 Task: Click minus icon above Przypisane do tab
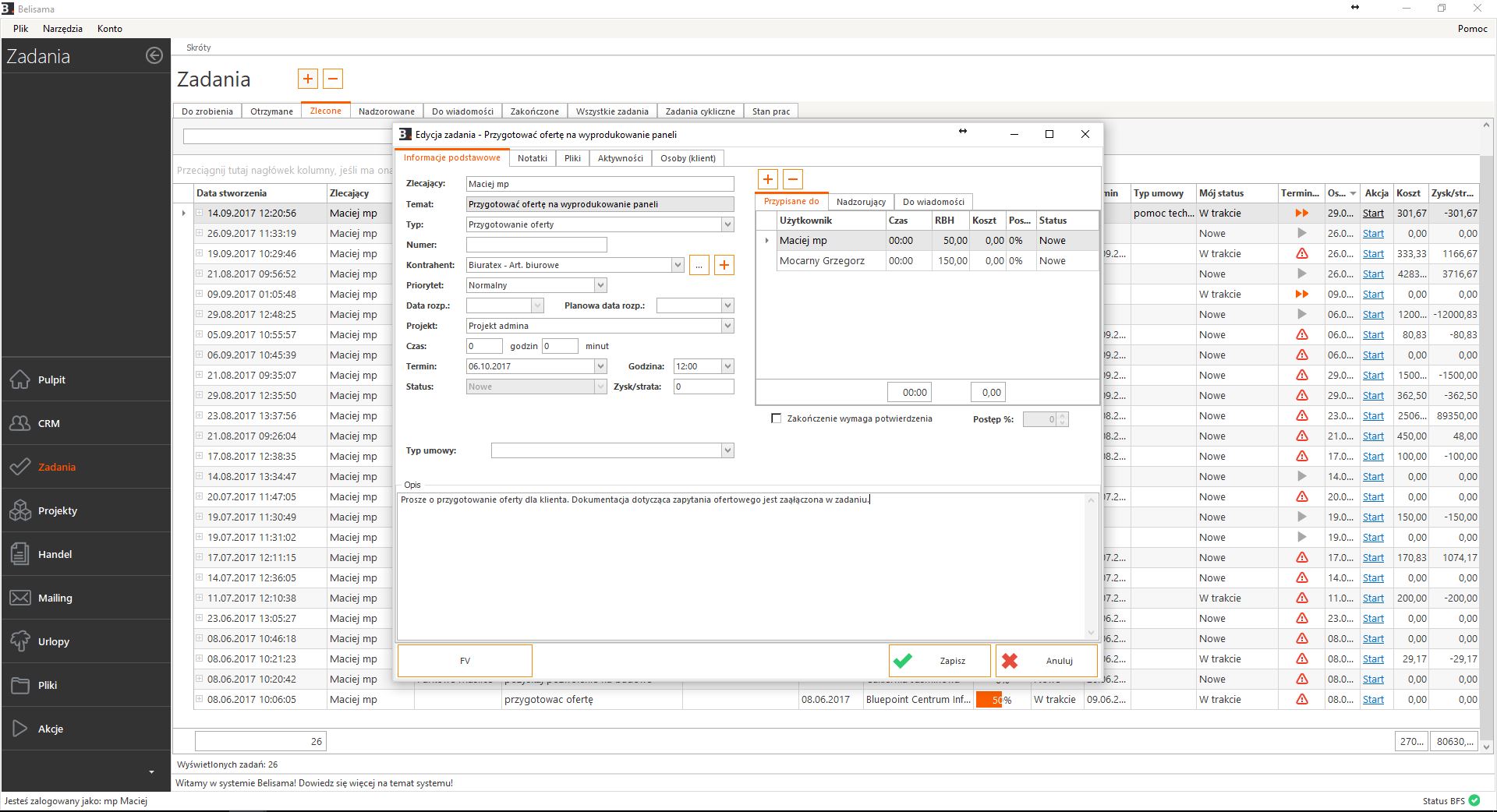click(x=792, y=179)
